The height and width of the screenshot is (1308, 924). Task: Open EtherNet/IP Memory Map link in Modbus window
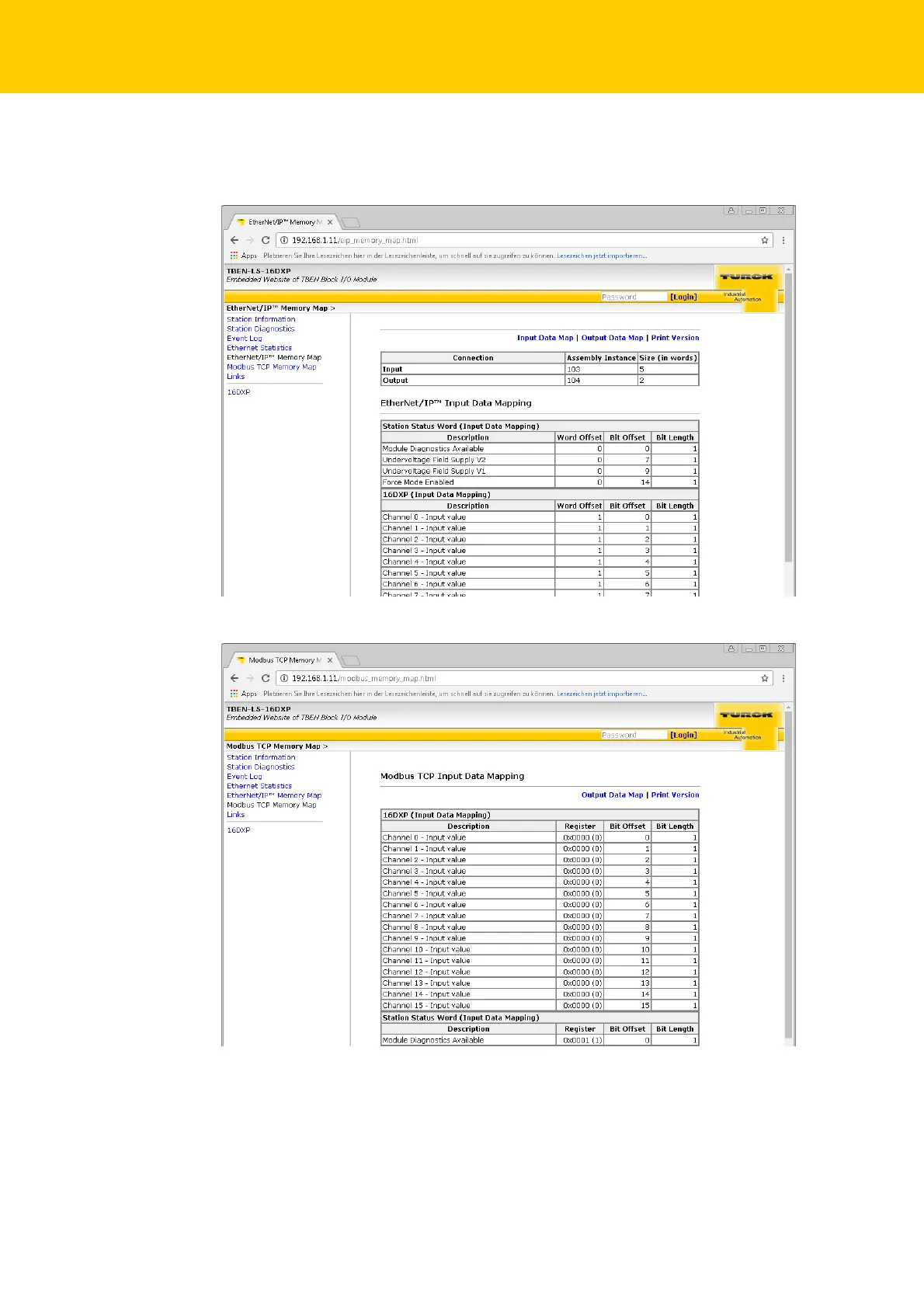click(x=273, y=795)
